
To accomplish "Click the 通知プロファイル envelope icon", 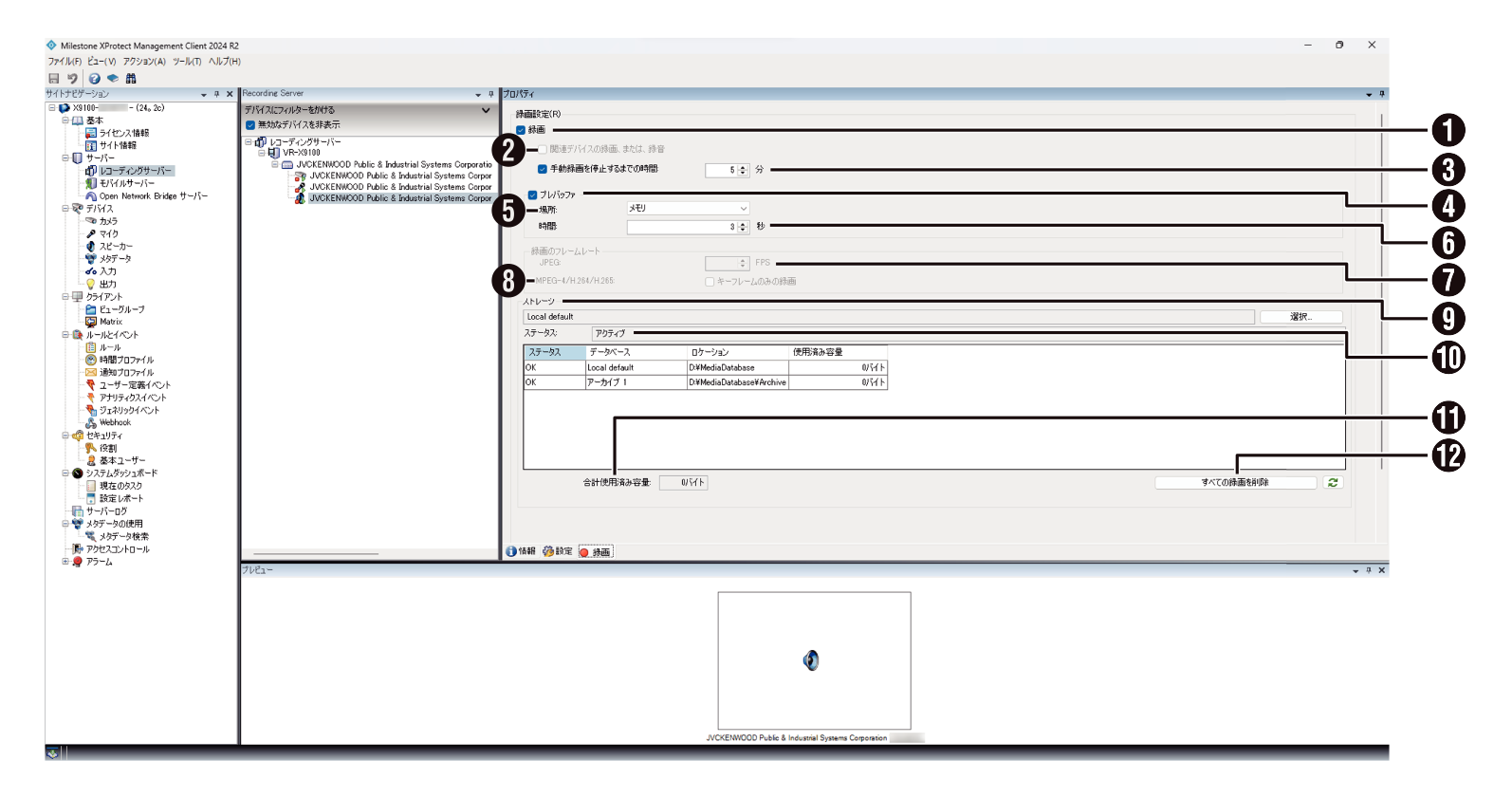I will pyautogui.click(x=91, y=372).
